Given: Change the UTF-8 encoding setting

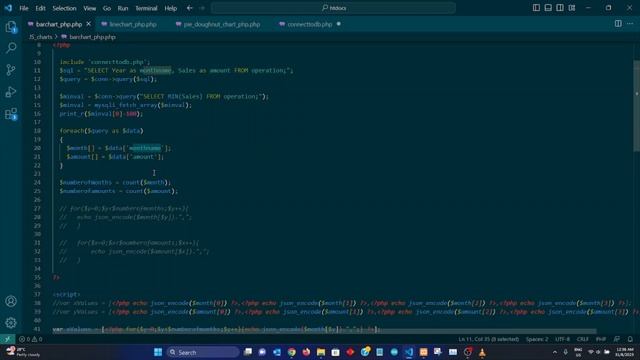Looking at the screenshot, I should 562,339.
